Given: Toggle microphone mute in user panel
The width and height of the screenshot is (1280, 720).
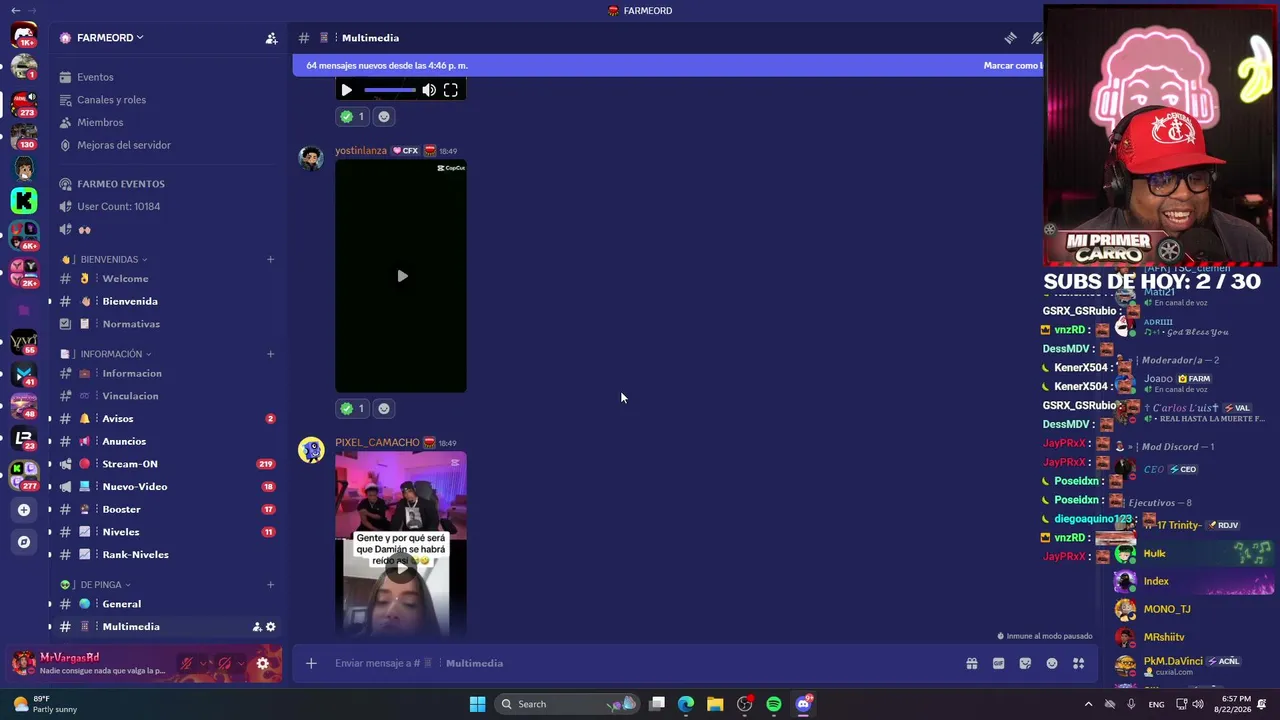Looking at the screenshot, I should (x=187, y=663).
